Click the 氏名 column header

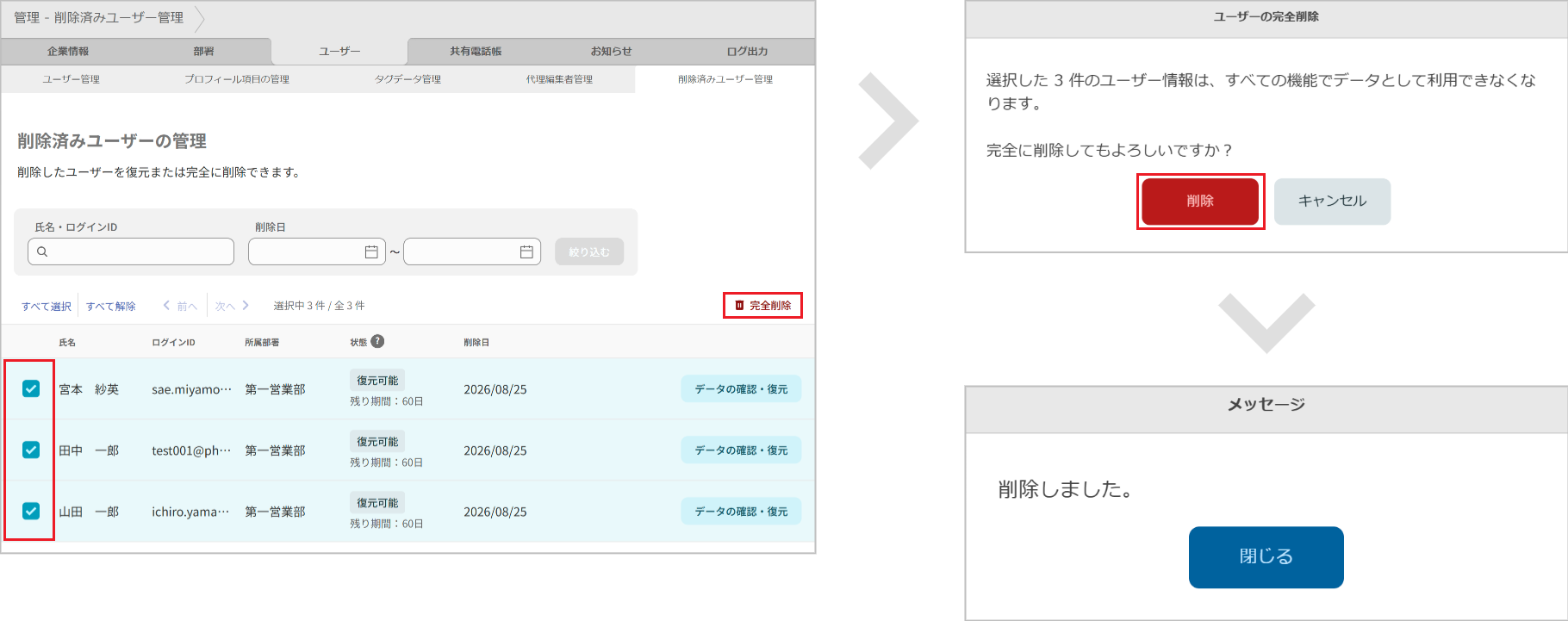[x=67, y=342]
